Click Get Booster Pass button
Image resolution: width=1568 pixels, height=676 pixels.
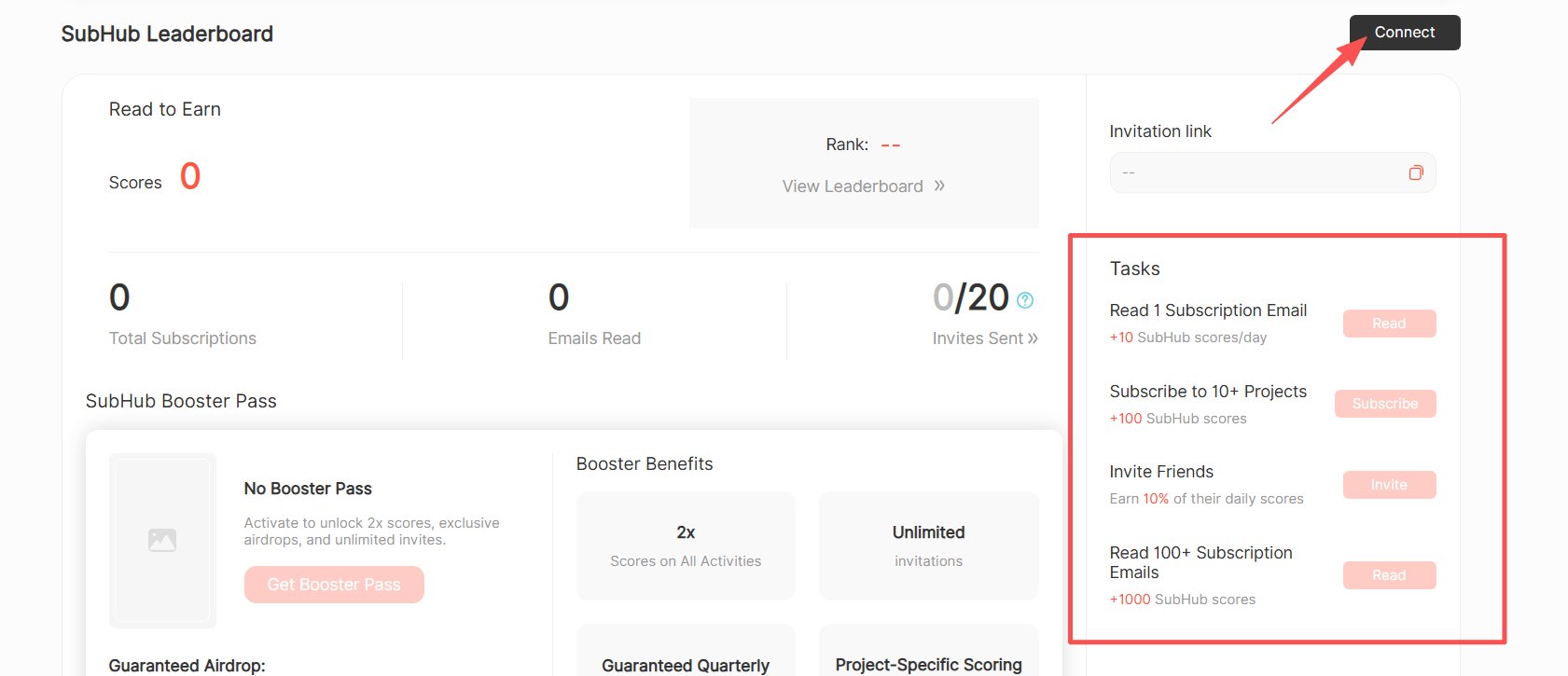point(334,585)
